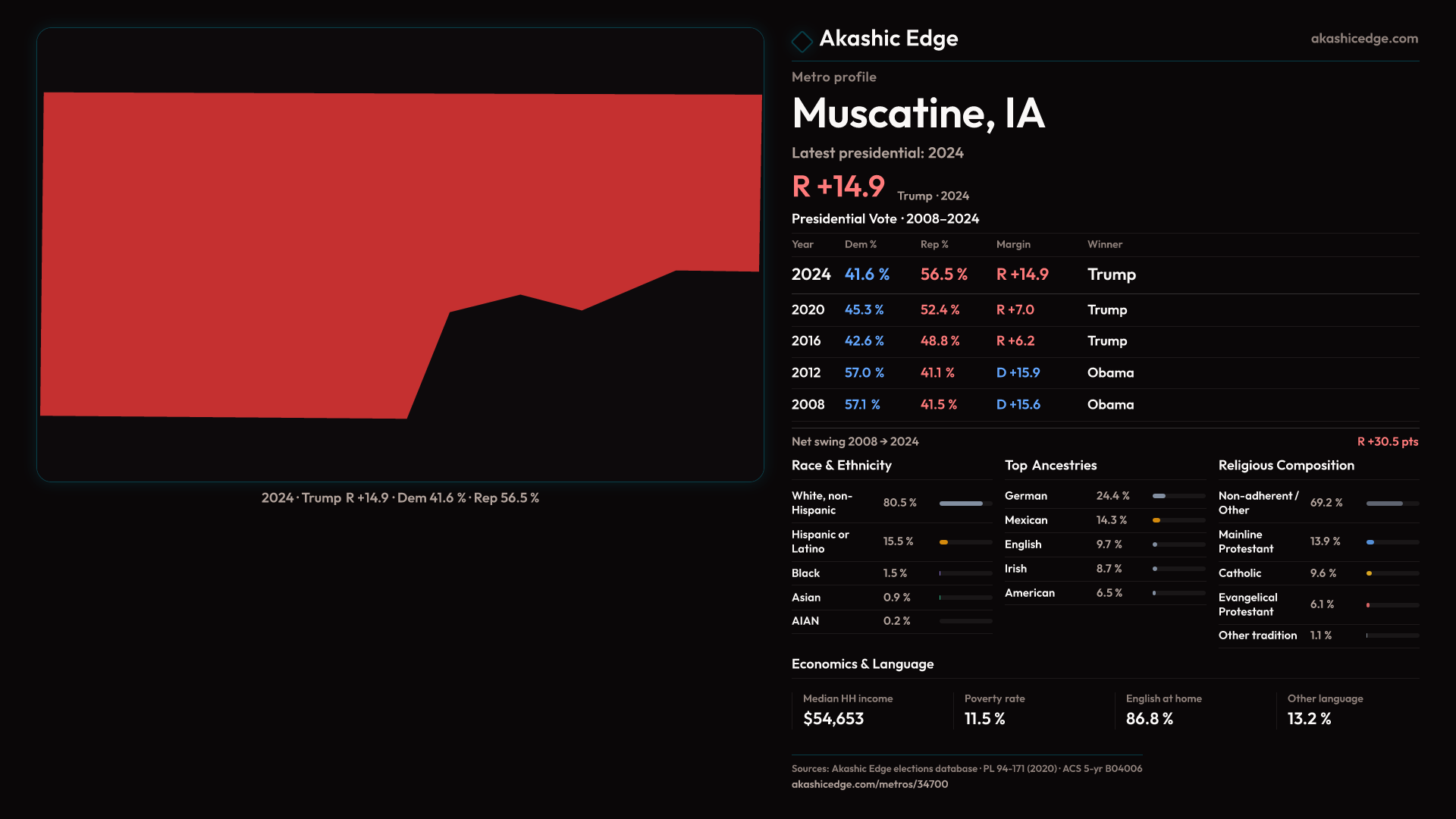The width and height of the screenshot is (1456, 819).
Task: Open the akashicedge.com/metros/34700 footer link
Action: (x=869, y=784)
